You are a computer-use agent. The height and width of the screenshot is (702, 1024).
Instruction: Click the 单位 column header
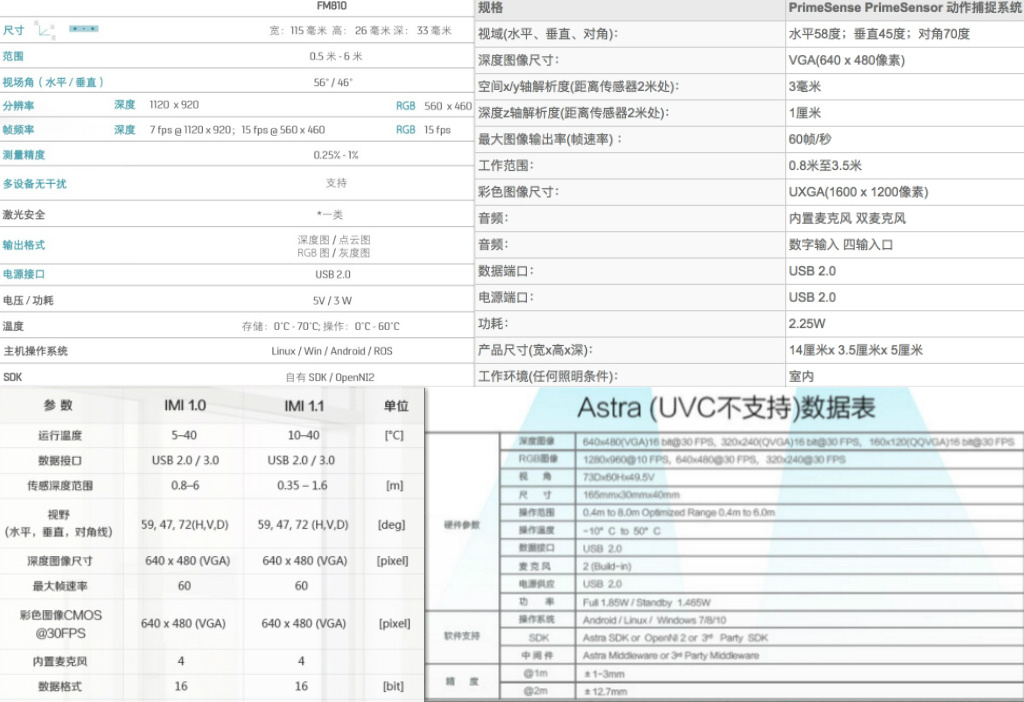point(394,406)
